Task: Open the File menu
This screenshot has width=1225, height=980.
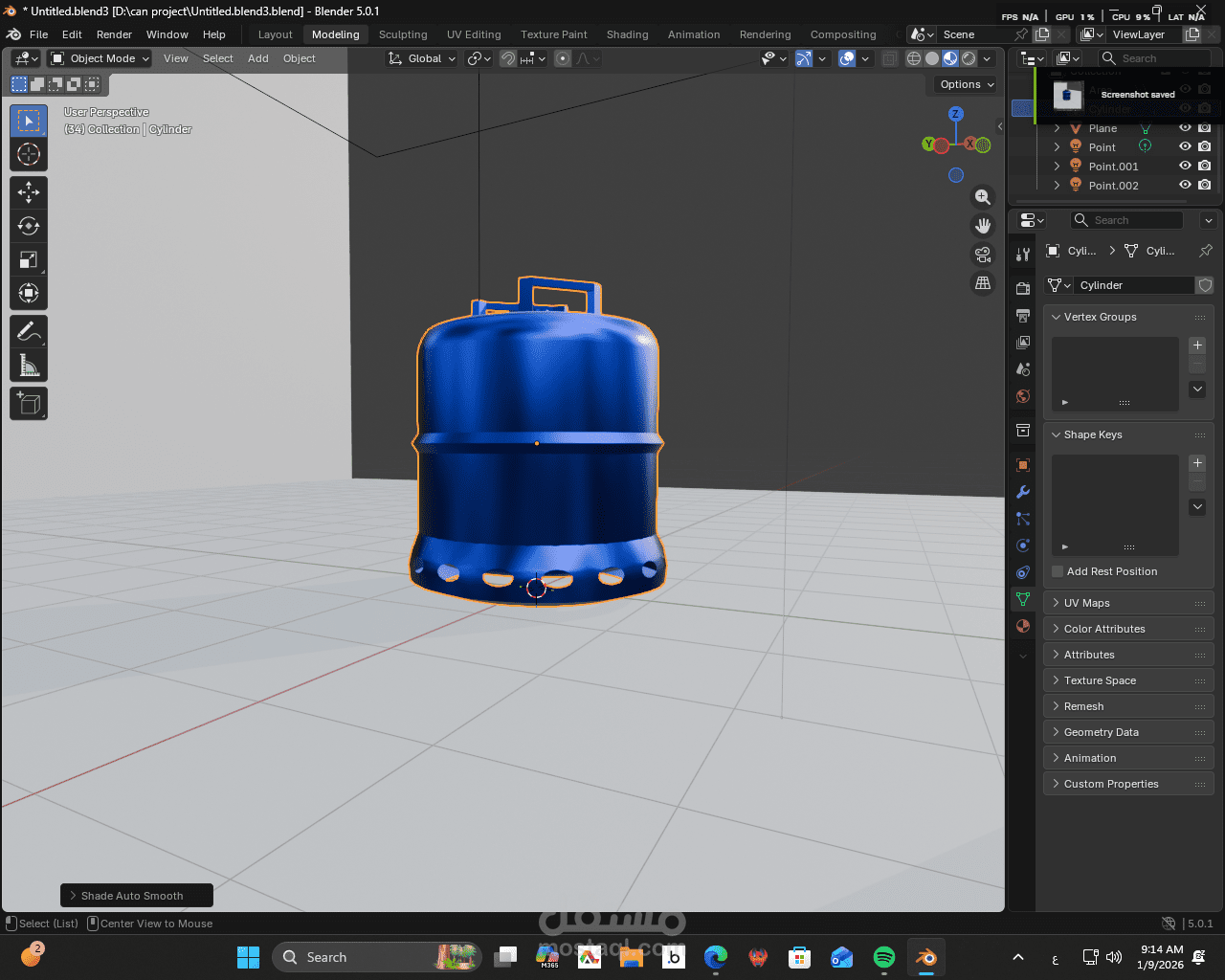Action: click(38, 34)
